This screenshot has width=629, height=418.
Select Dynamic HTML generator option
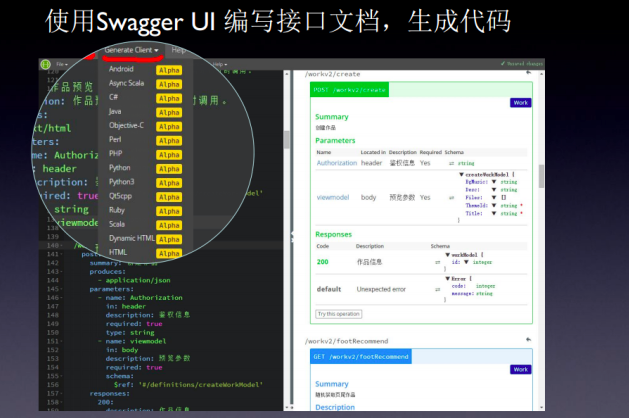132,238
